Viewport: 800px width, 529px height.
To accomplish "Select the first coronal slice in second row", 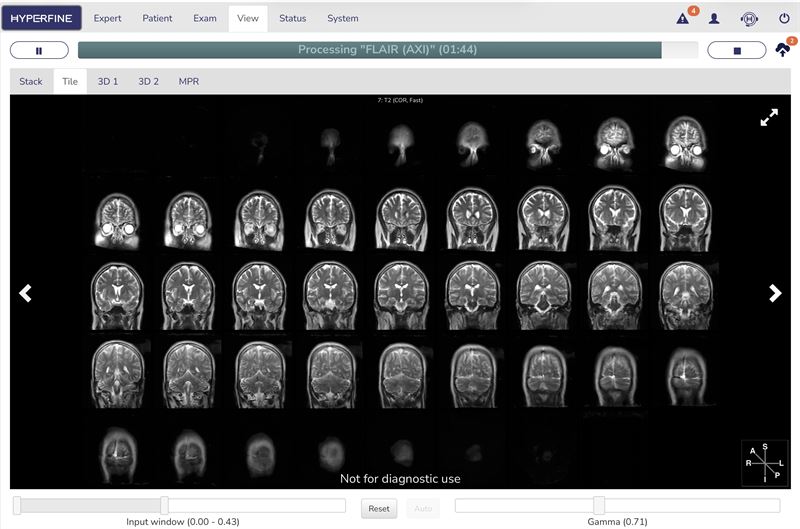I will 117,221.
